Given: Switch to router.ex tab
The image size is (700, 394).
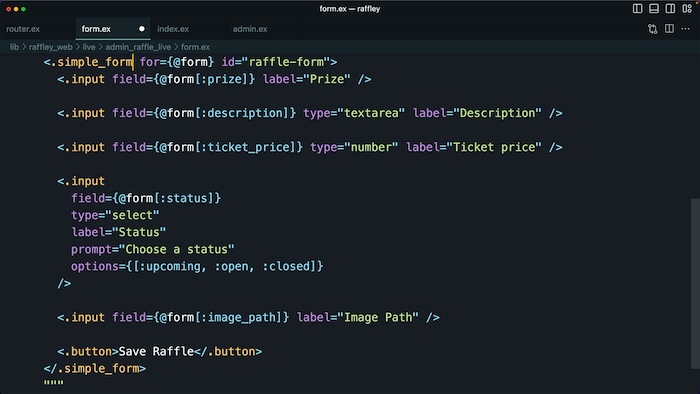Looking at the screenshot, I should 23,29.
